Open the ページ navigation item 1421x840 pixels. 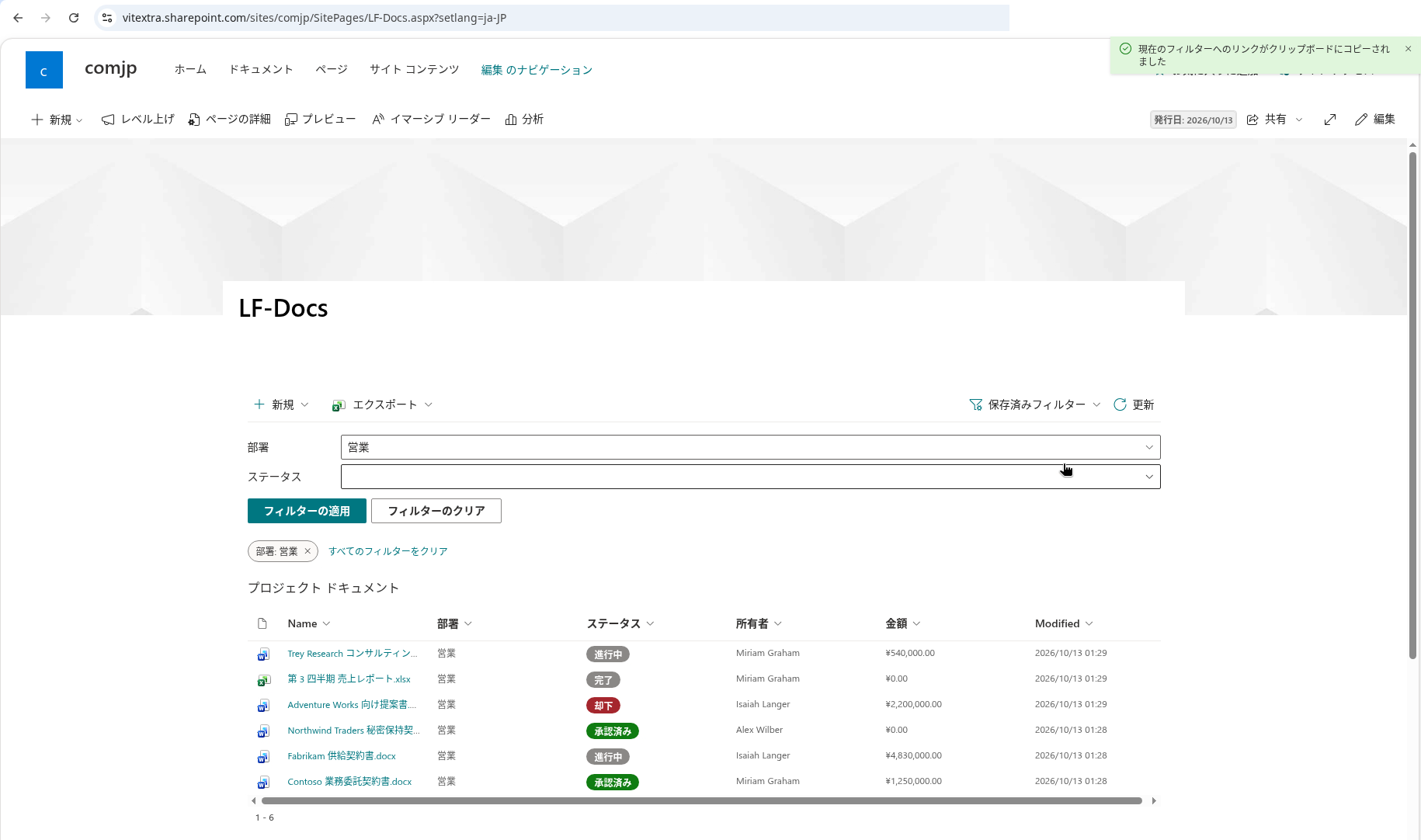coord(332,70)
